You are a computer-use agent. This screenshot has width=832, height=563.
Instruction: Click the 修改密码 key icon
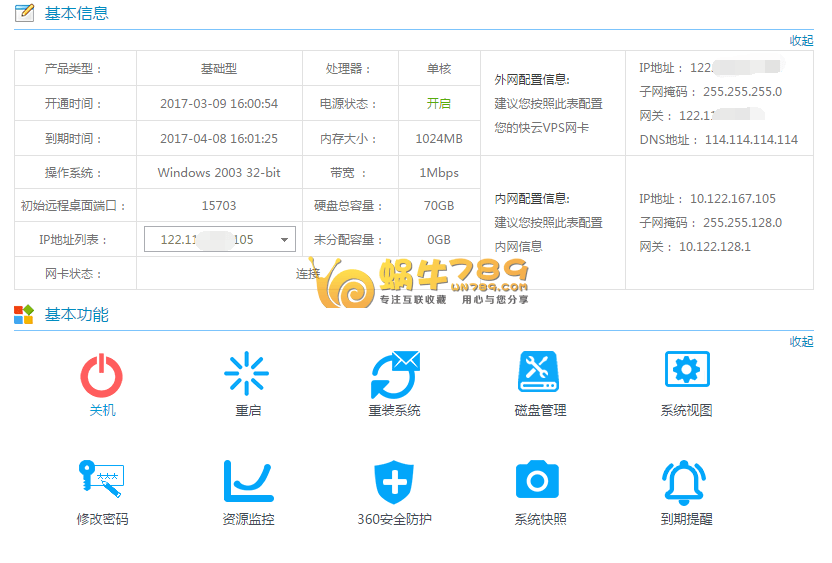pos(101,481)
